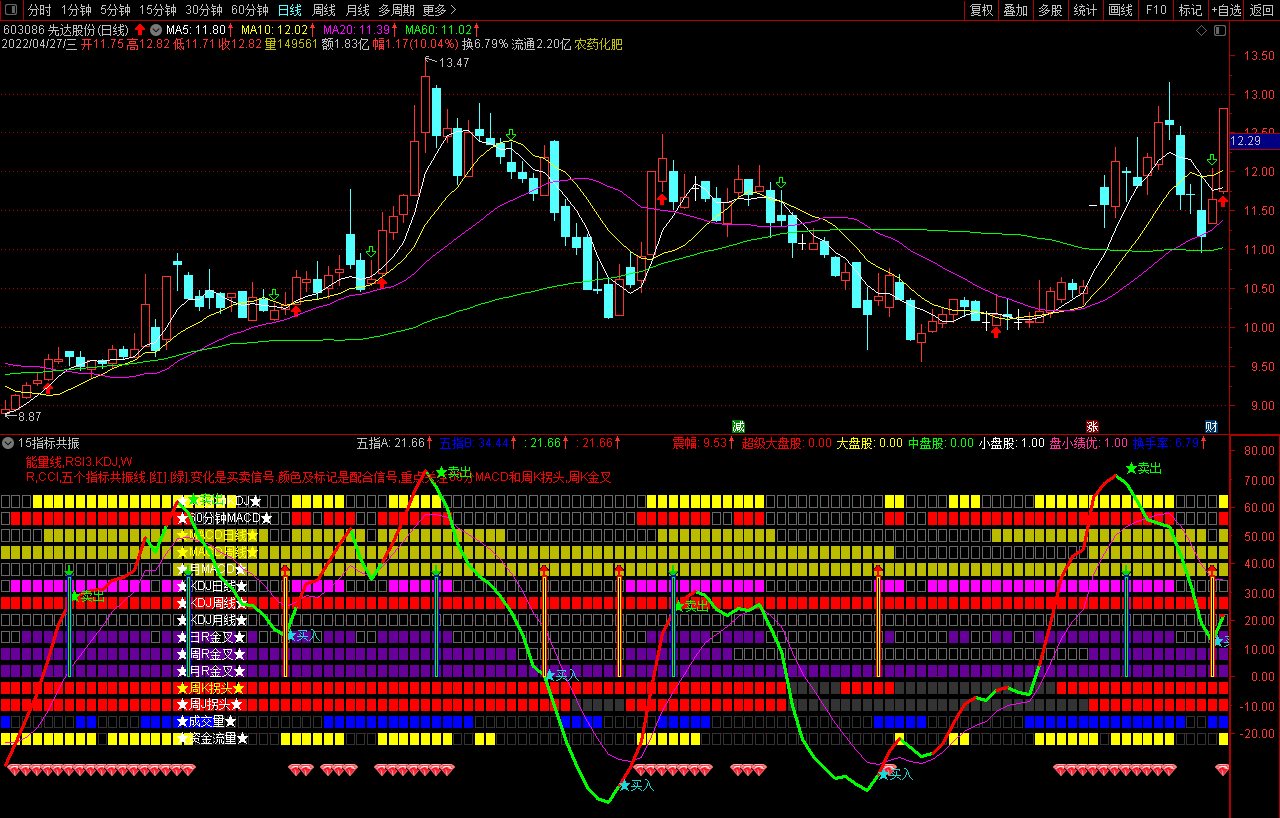1280x818 pixels.
Task: Click the green 减 marker icon
Action: [739, 426]
